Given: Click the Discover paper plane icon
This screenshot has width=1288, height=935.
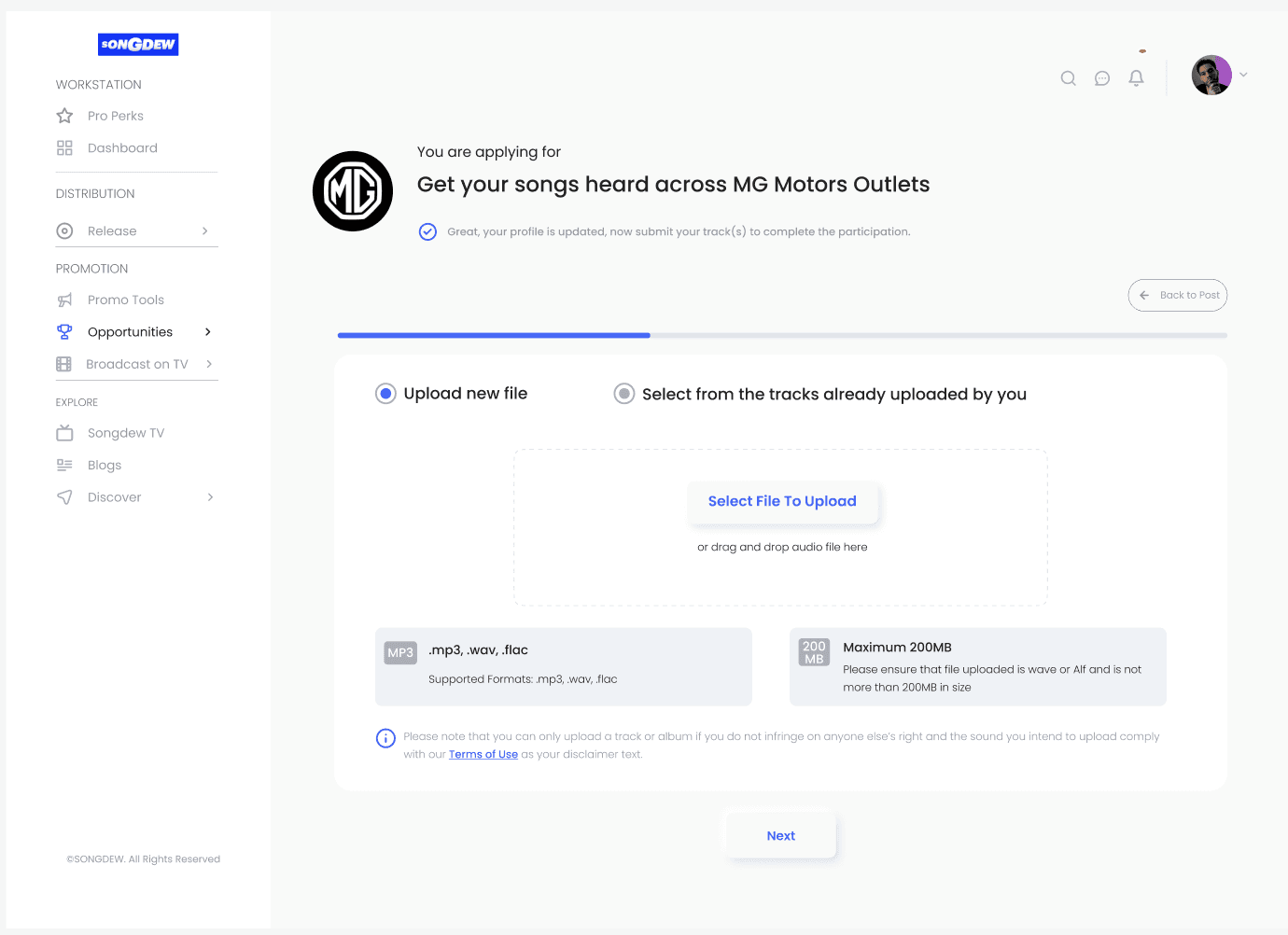Looking at the screenshot, I should tap(64, 497).
